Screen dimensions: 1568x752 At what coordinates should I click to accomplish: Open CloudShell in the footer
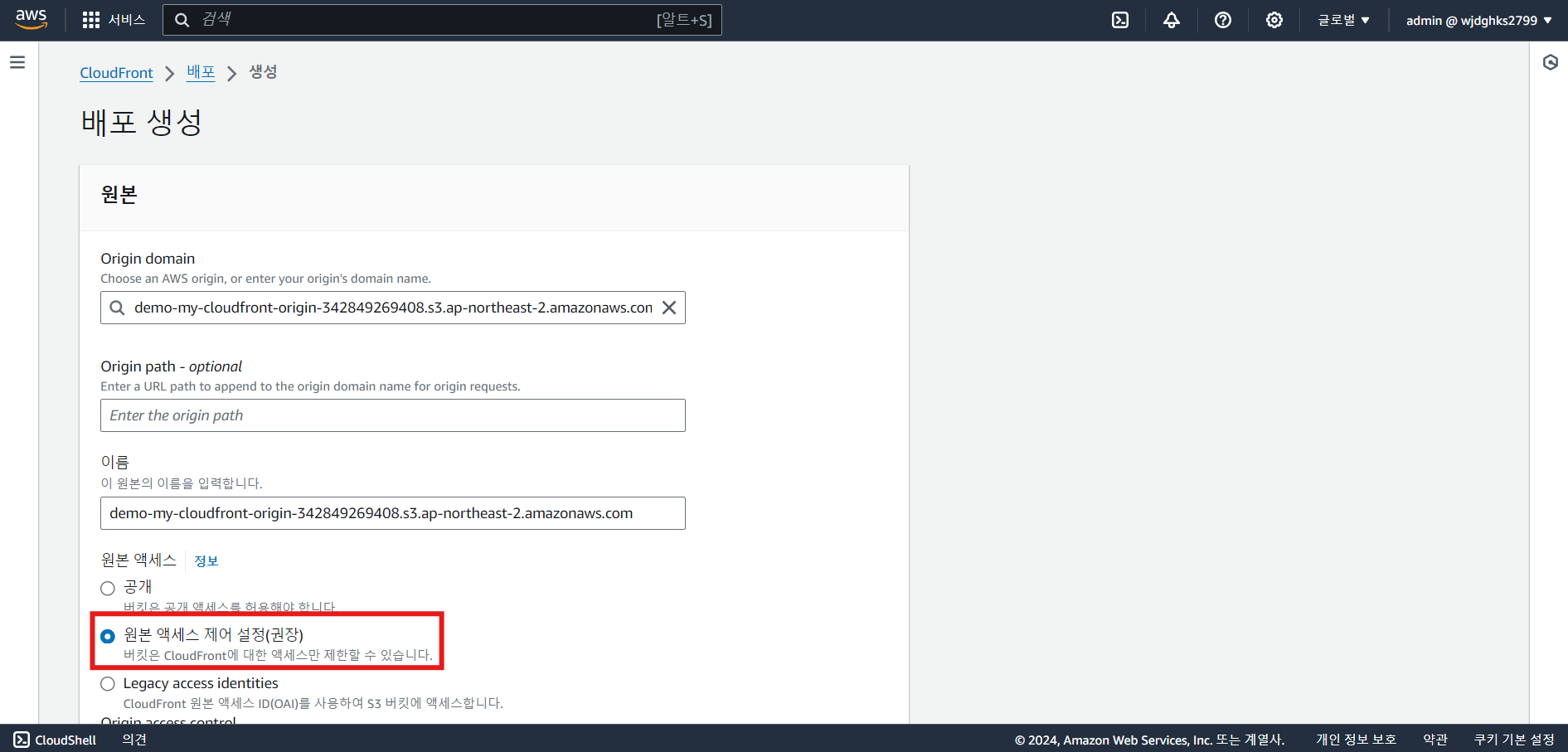point(55,740)
